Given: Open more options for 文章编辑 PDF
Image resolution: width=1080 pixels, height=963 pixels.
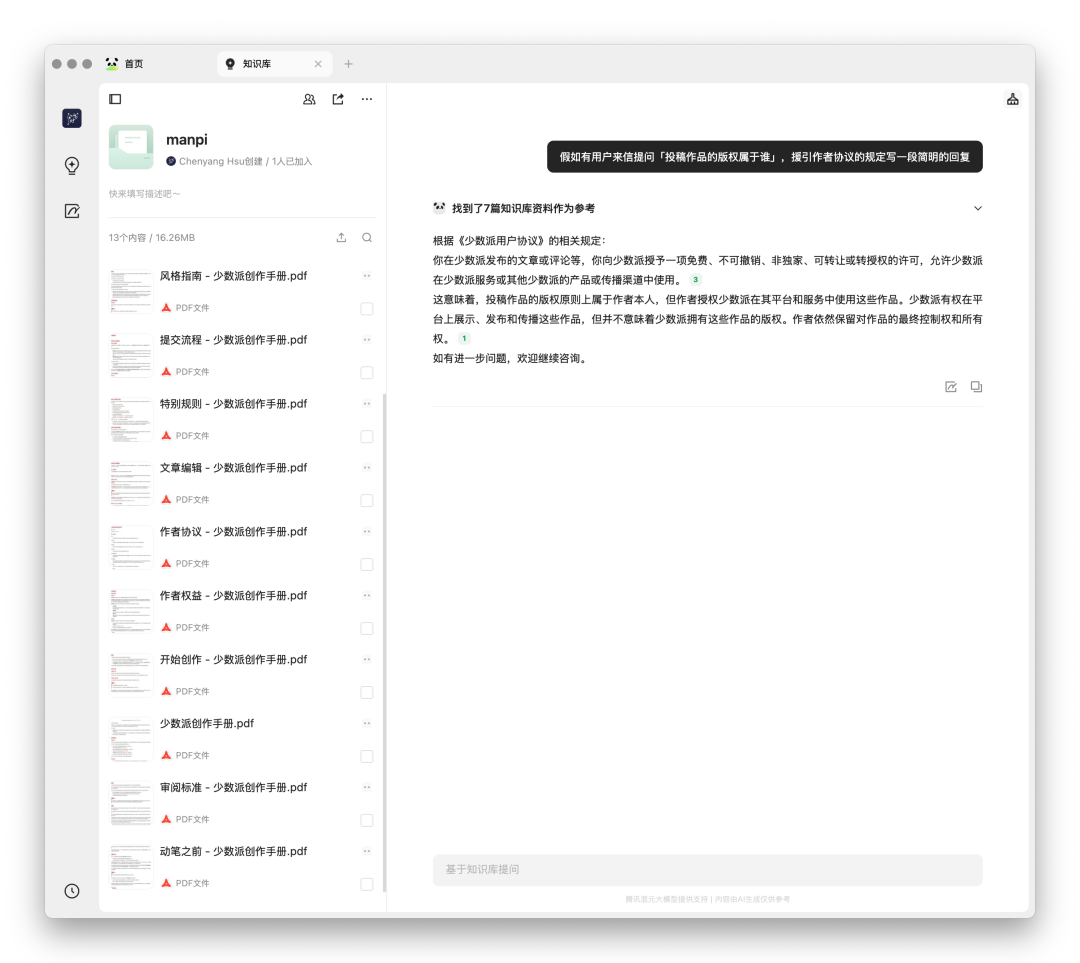Looking at the screenshot, I should pos(367,468).
